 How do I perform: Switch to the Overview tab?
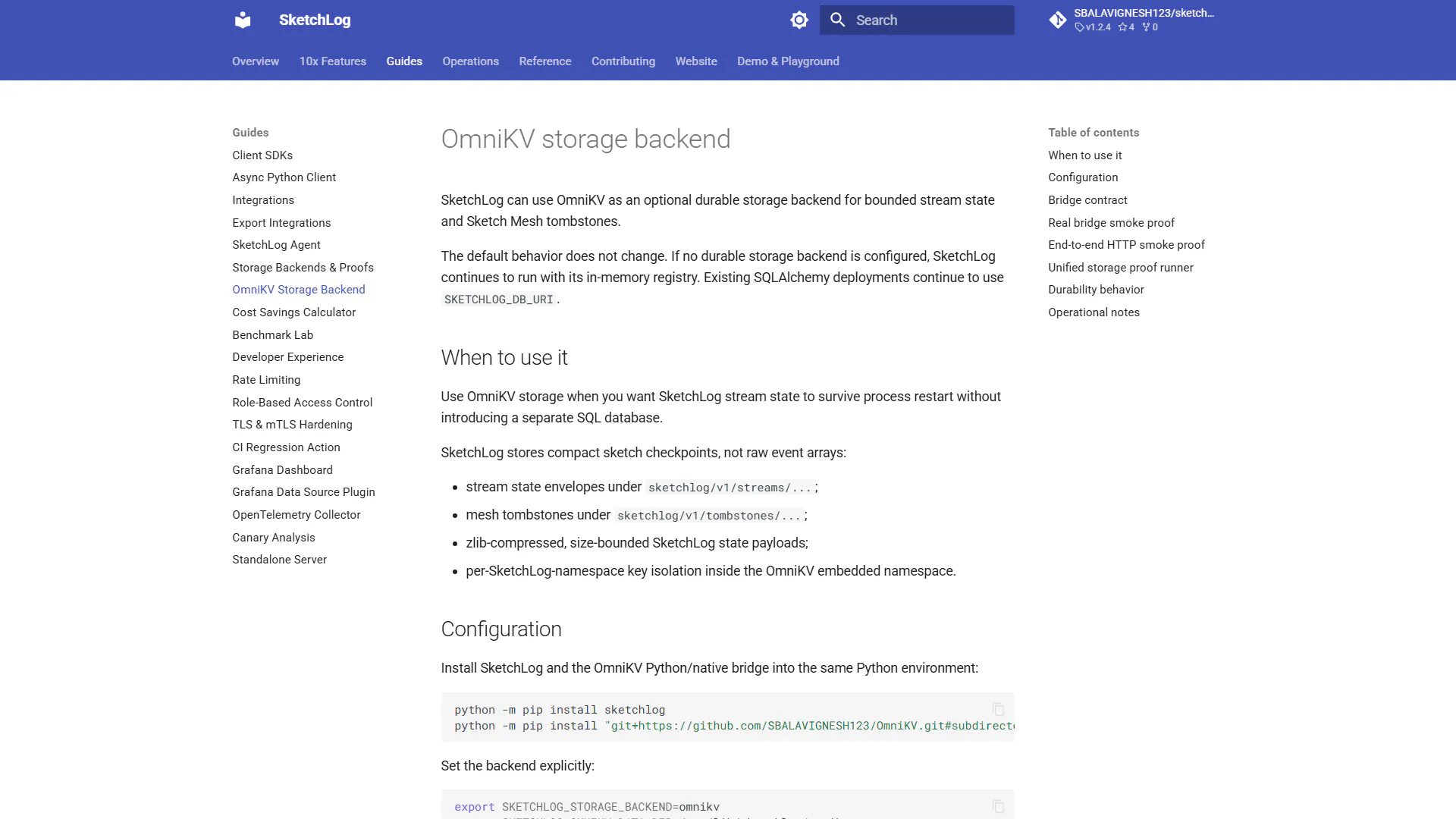[256, 61]
